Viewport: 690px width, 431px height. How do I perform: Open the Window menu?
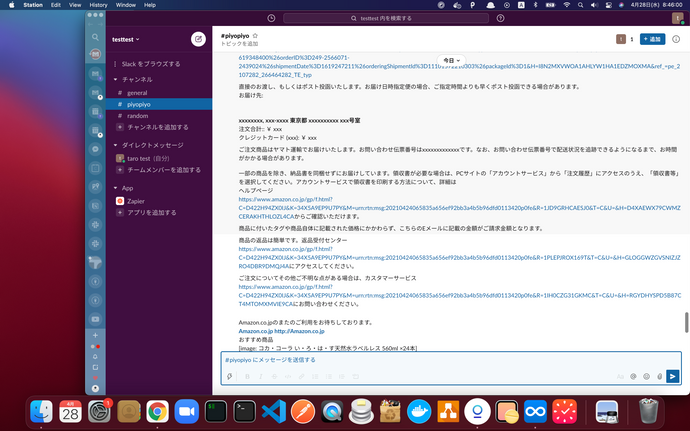[125, 5]
